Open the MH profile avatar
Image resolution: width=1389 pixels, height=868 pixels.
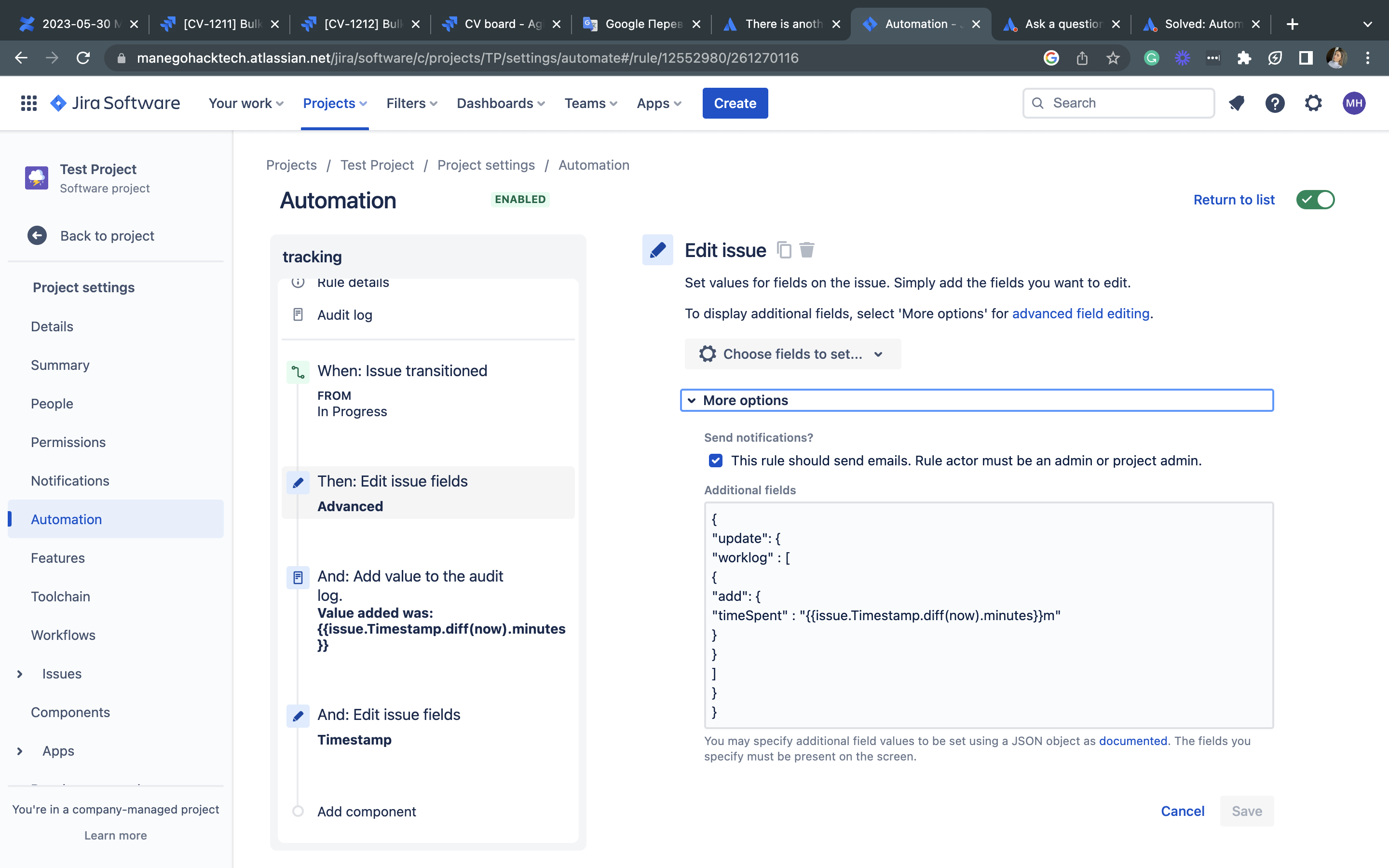(x=1354, y=103)
